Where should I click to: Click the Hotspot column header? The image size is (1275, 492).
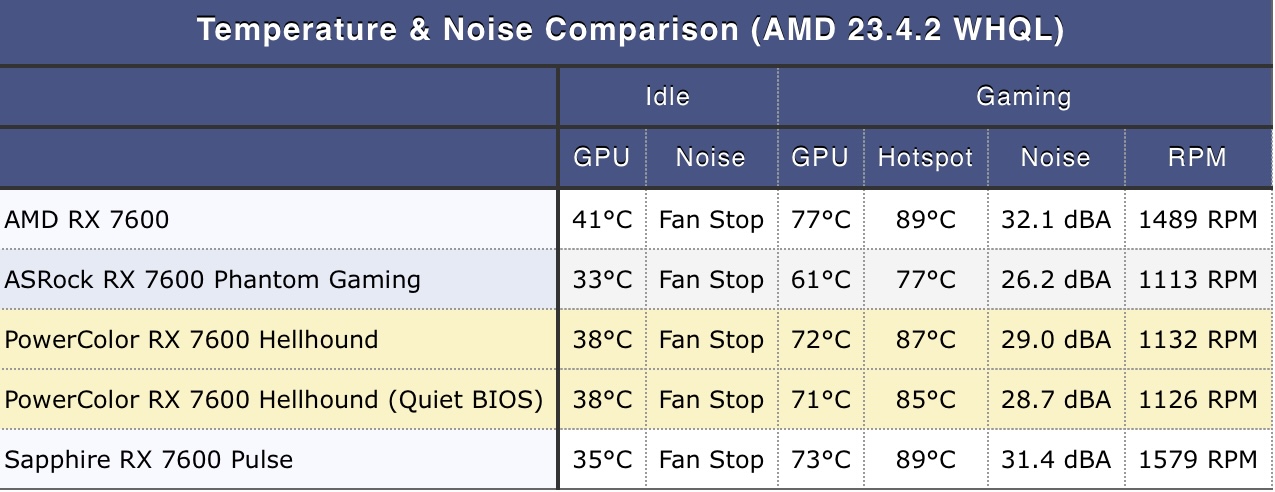pyautogui.click(x=925, y=158)
